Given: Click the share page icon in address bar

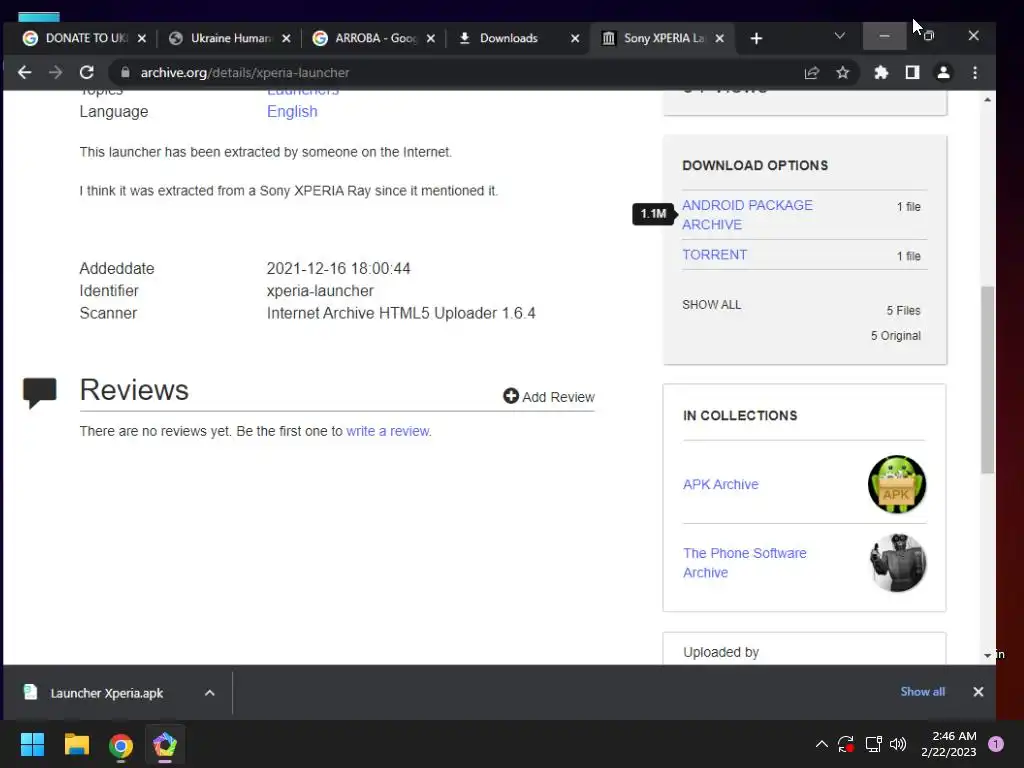Looking at the screenshot, I should tap(812, 72).
